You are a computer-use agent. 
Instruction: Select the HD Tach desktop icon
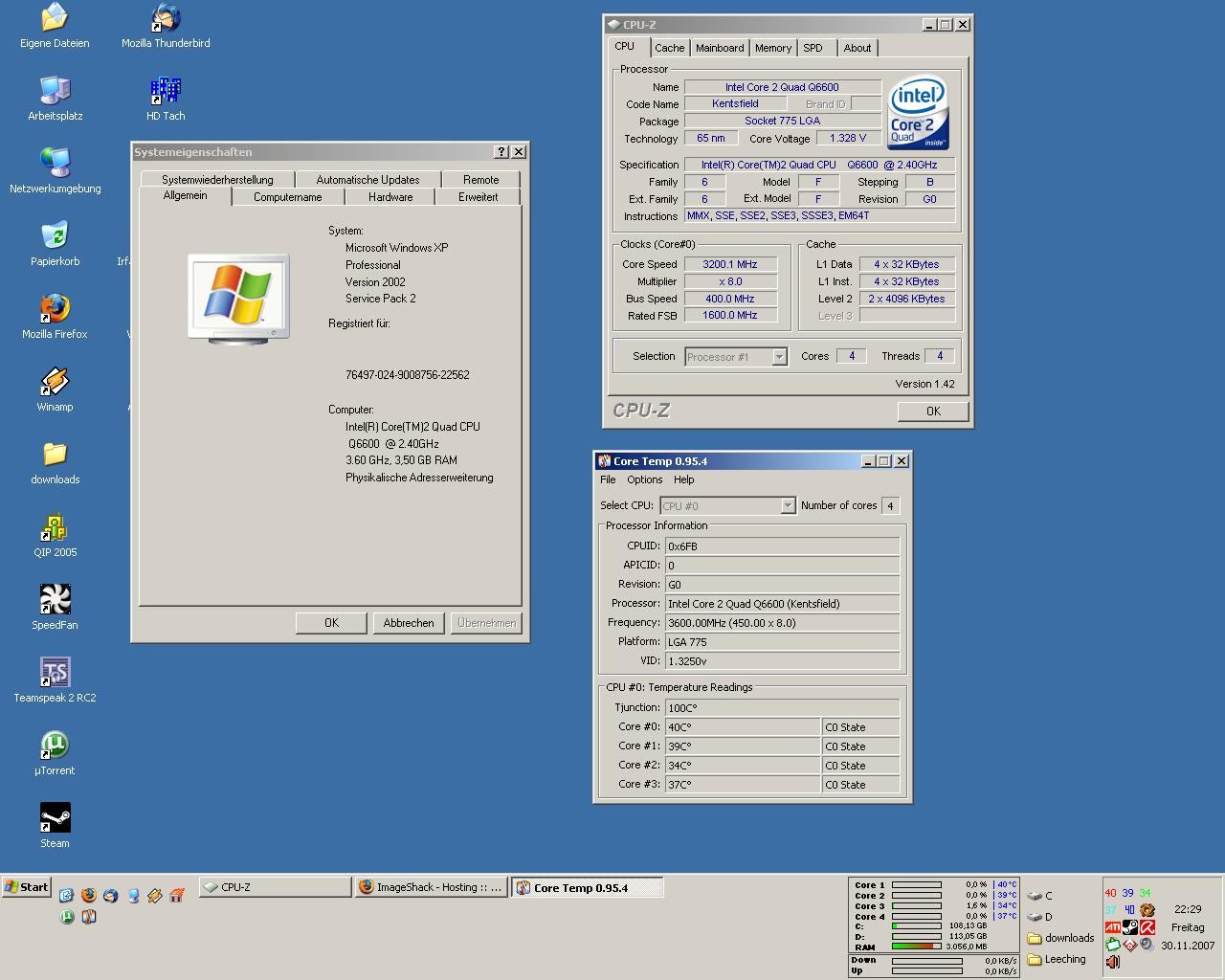coord(166,100)
